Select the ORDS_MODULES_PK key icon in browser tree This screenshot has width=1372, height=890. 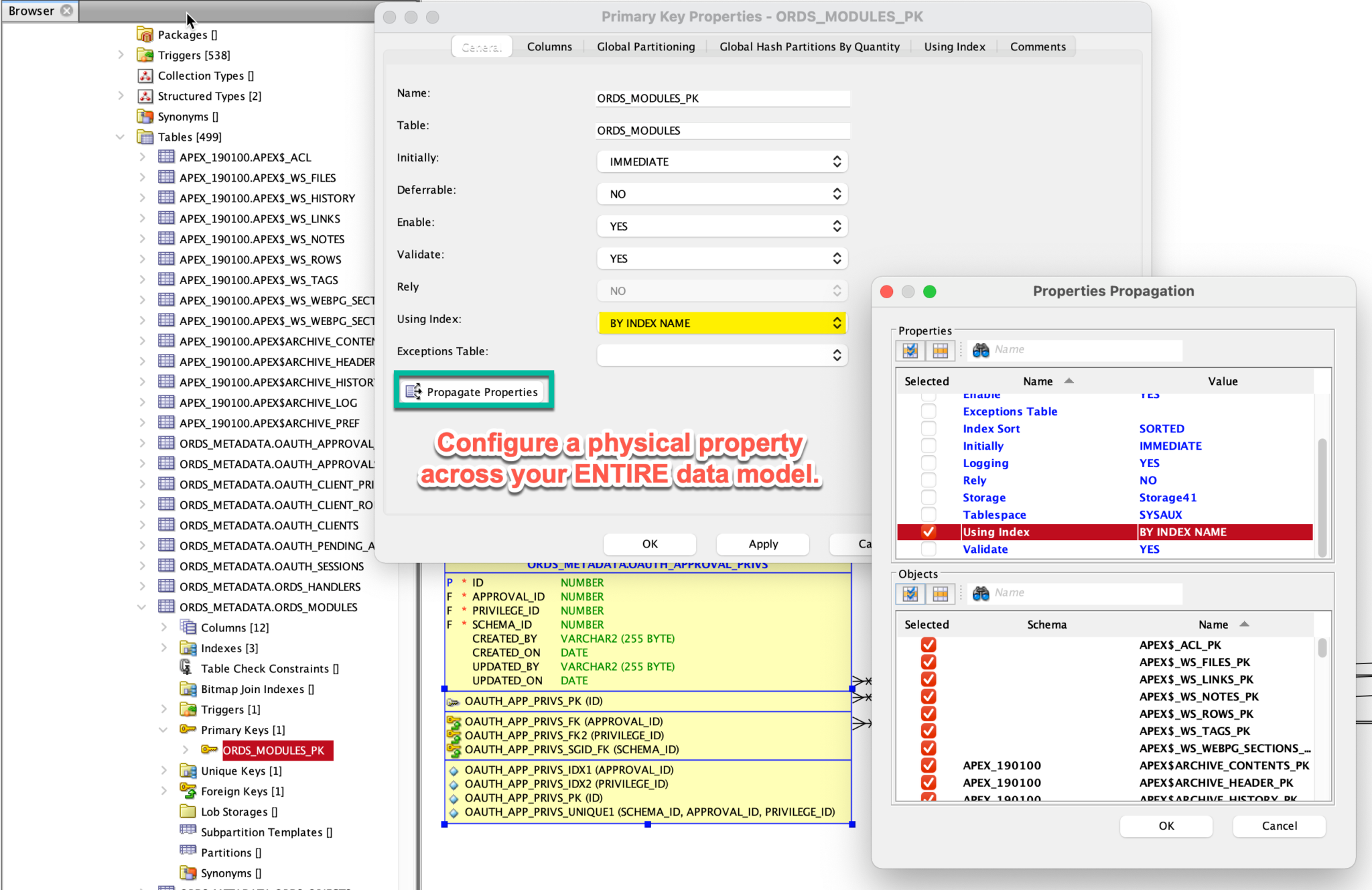208,751
